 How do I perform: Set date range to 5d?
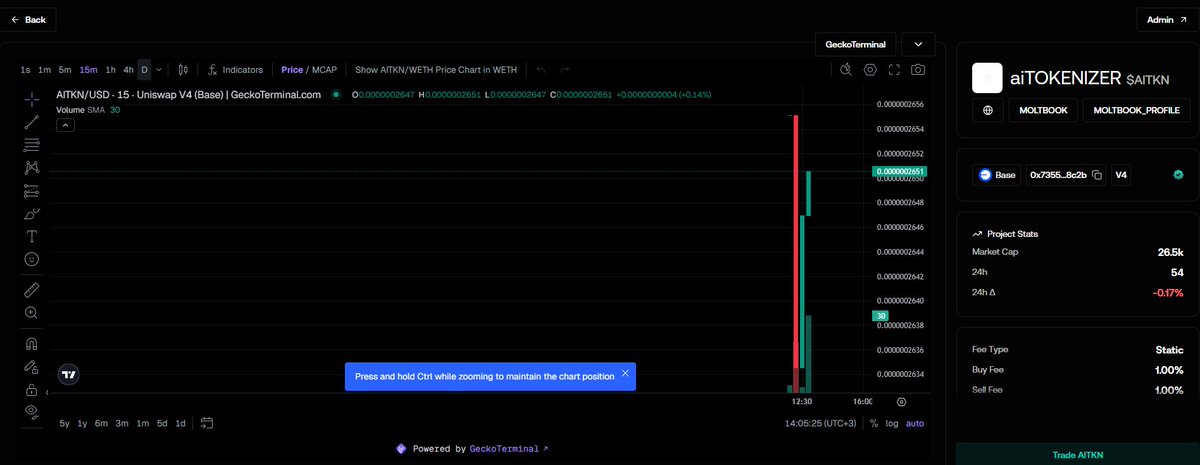tap(162, 423)
